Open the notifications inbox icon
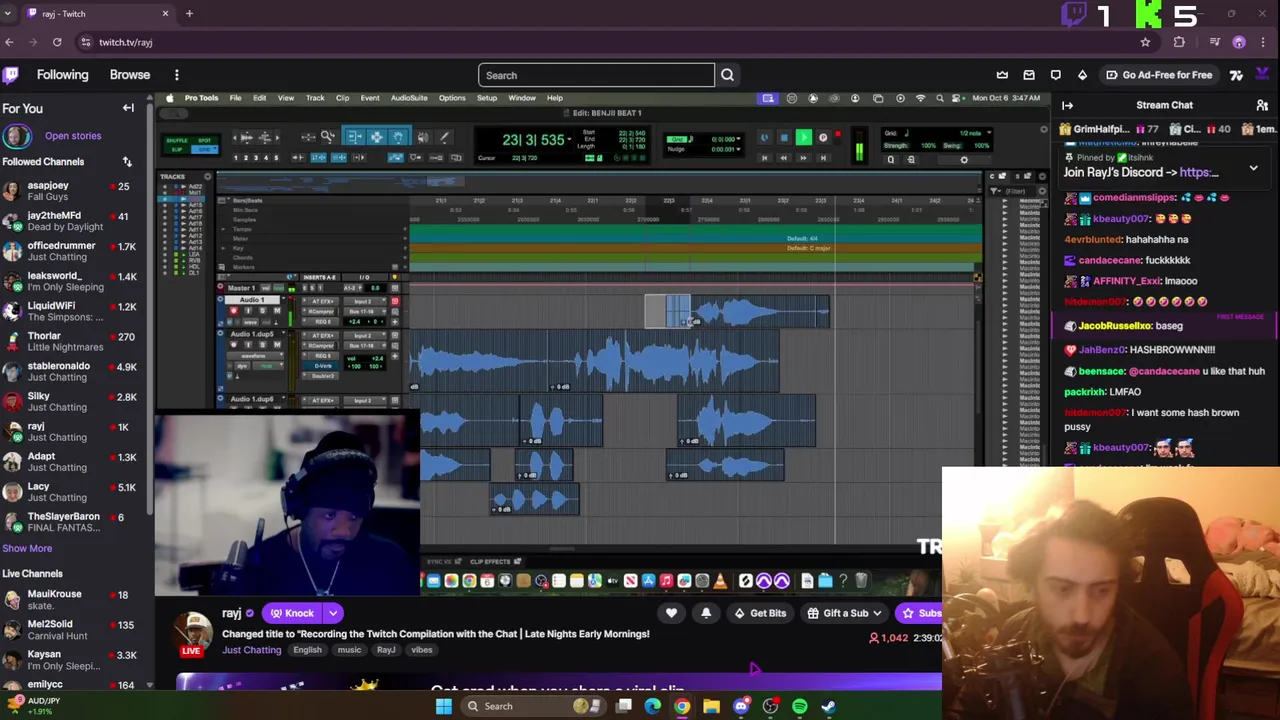 point(1029,75)
